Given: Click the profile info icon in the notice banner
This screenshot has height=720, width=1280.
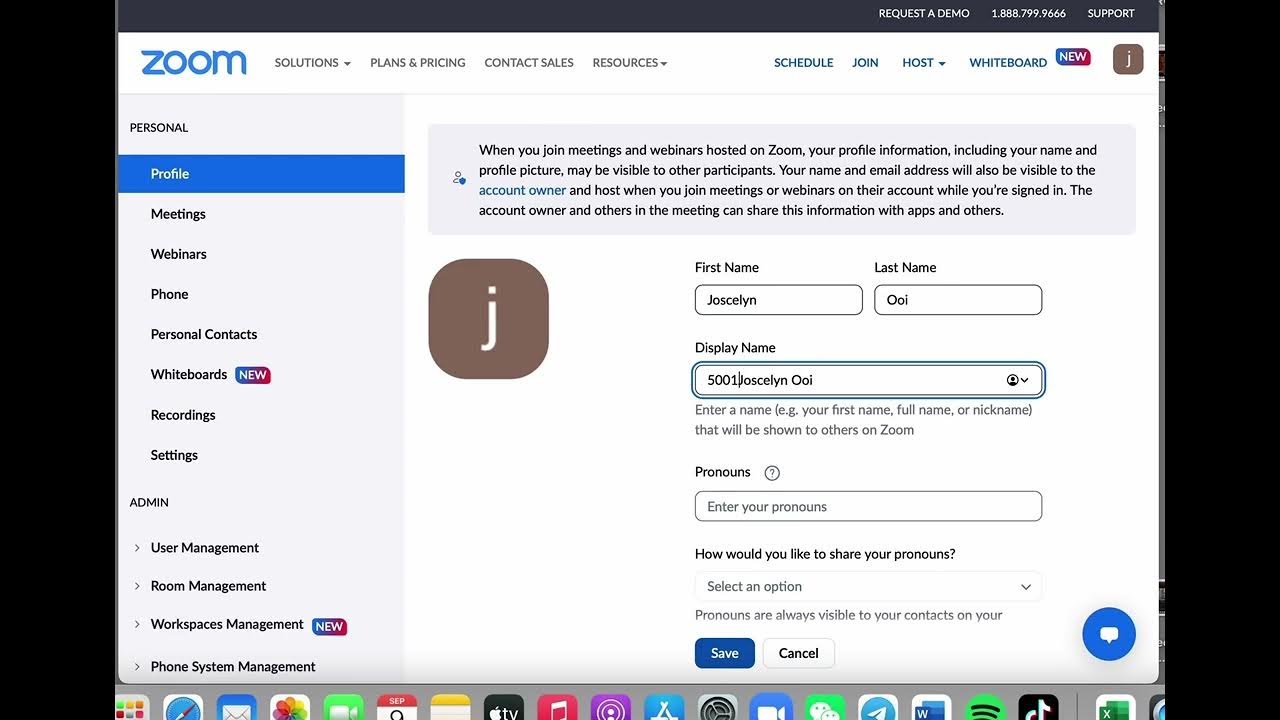Looking at the screenshot, I should tap(459, 178).
